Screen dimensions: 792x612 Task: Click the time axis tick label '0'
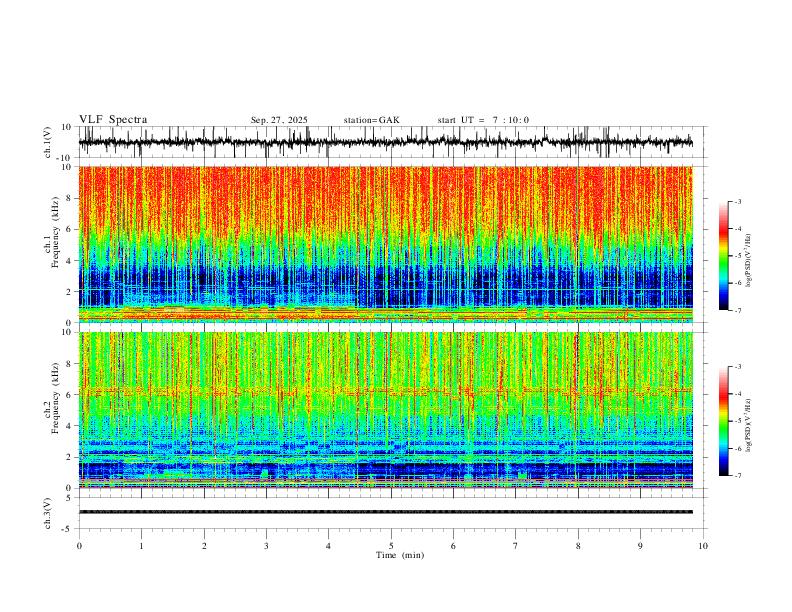tap(79, 546)
